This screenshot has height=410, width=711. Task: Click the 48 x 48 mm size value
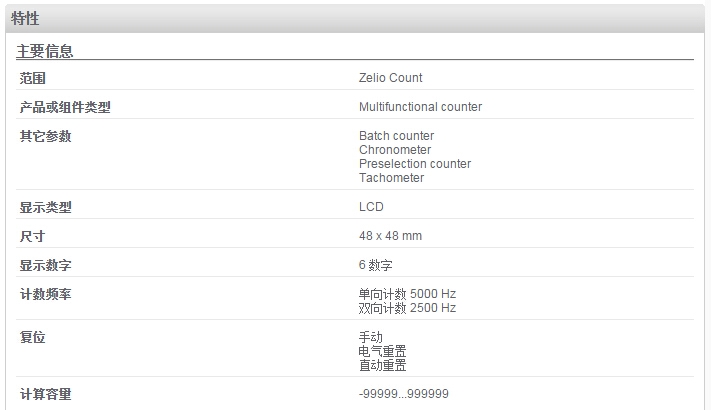[390, 236]
